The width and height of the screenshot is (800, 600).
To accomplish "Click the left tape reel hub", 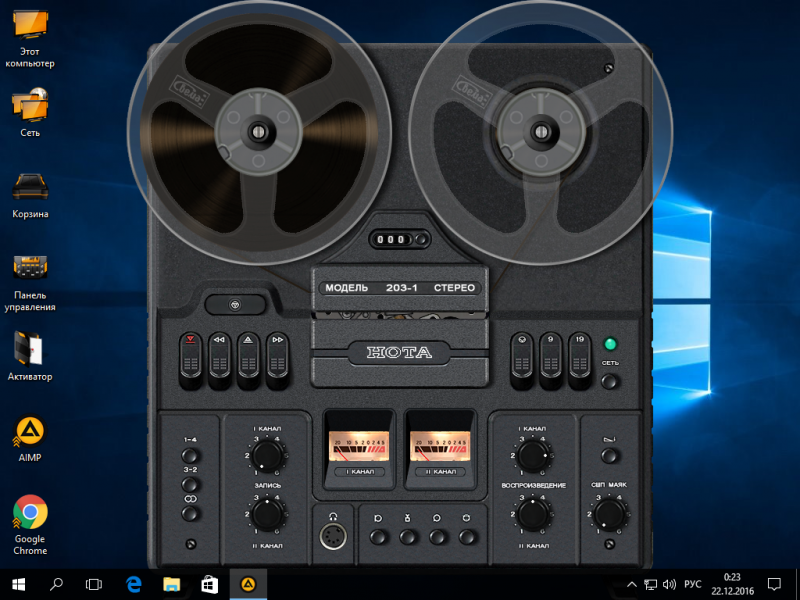I will (258, 132).
